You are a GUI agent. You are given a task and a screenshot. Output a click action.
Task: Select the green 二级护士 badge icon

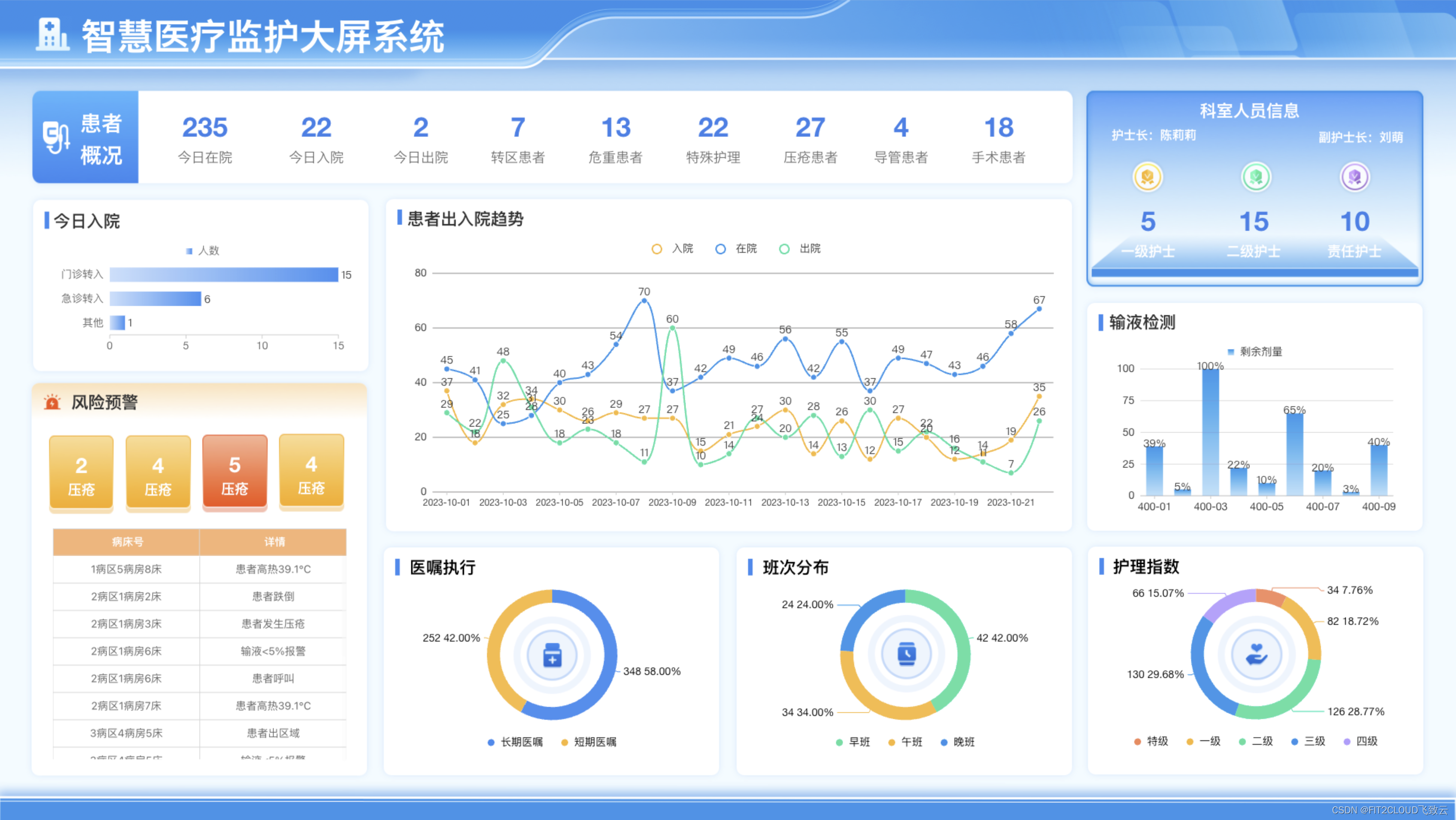coord(1255,177)
